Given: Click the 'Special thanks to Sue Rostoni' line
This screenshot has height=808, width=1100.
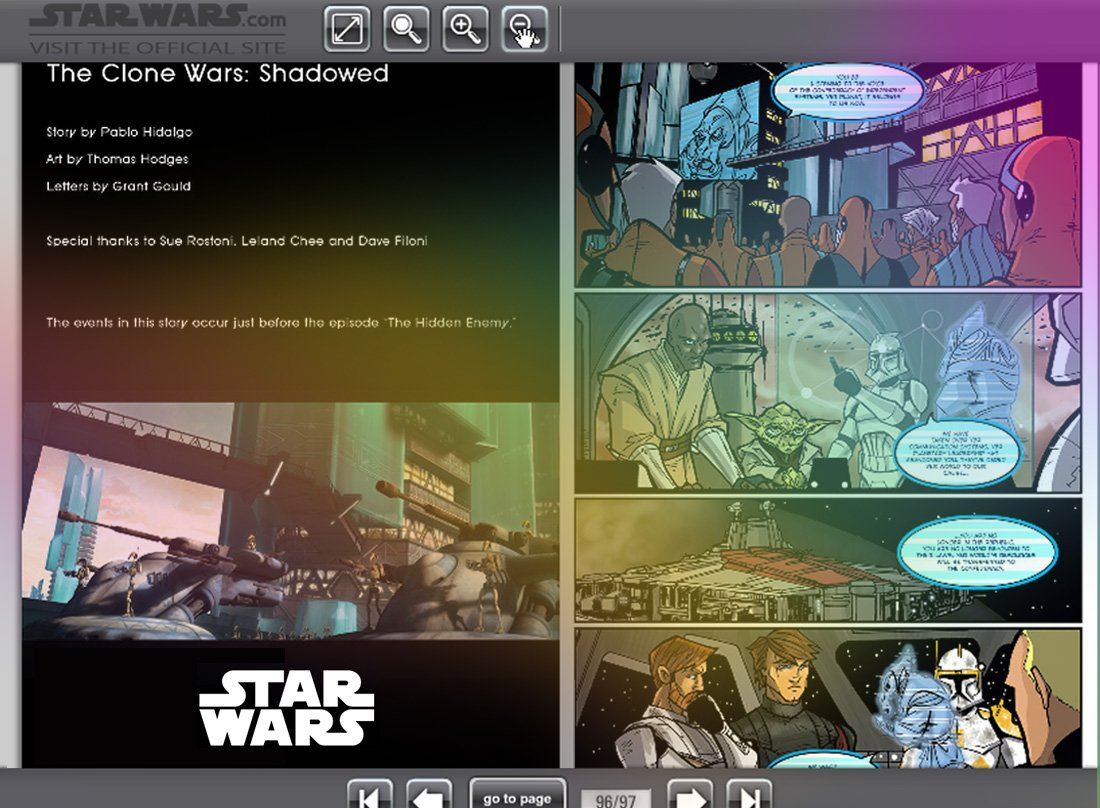Looking at the screenshot, I should [x=236, y=241].
